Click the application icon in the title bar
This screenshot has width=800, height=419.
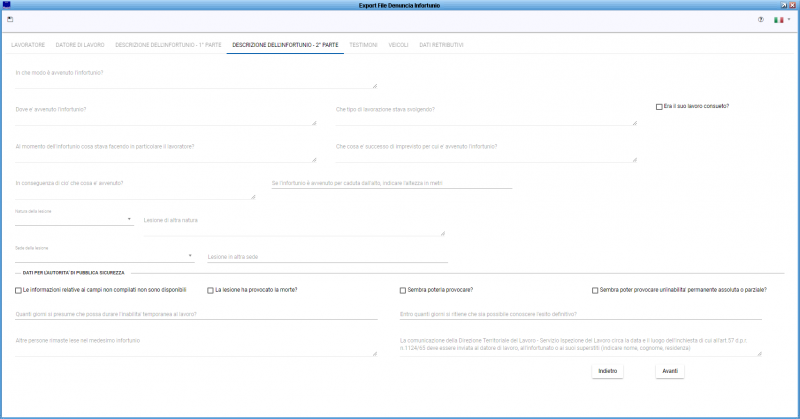7,5
